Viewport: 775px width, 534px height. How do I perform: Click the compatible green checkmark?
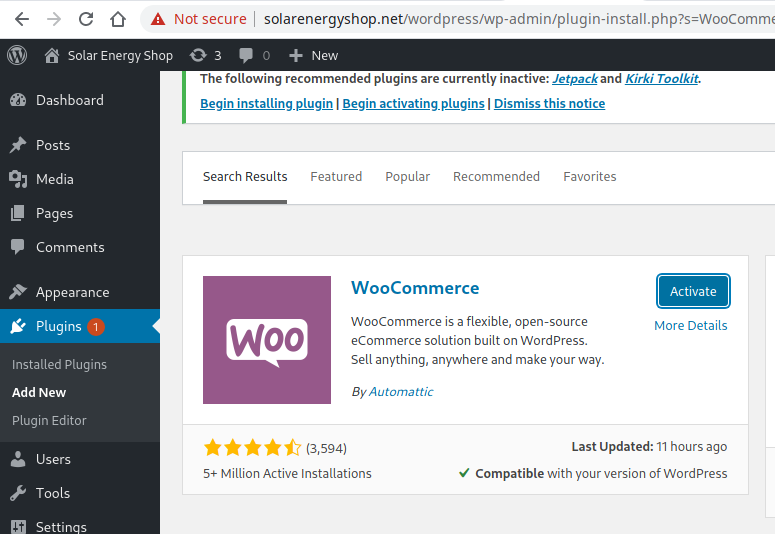(x=464, y=473)
